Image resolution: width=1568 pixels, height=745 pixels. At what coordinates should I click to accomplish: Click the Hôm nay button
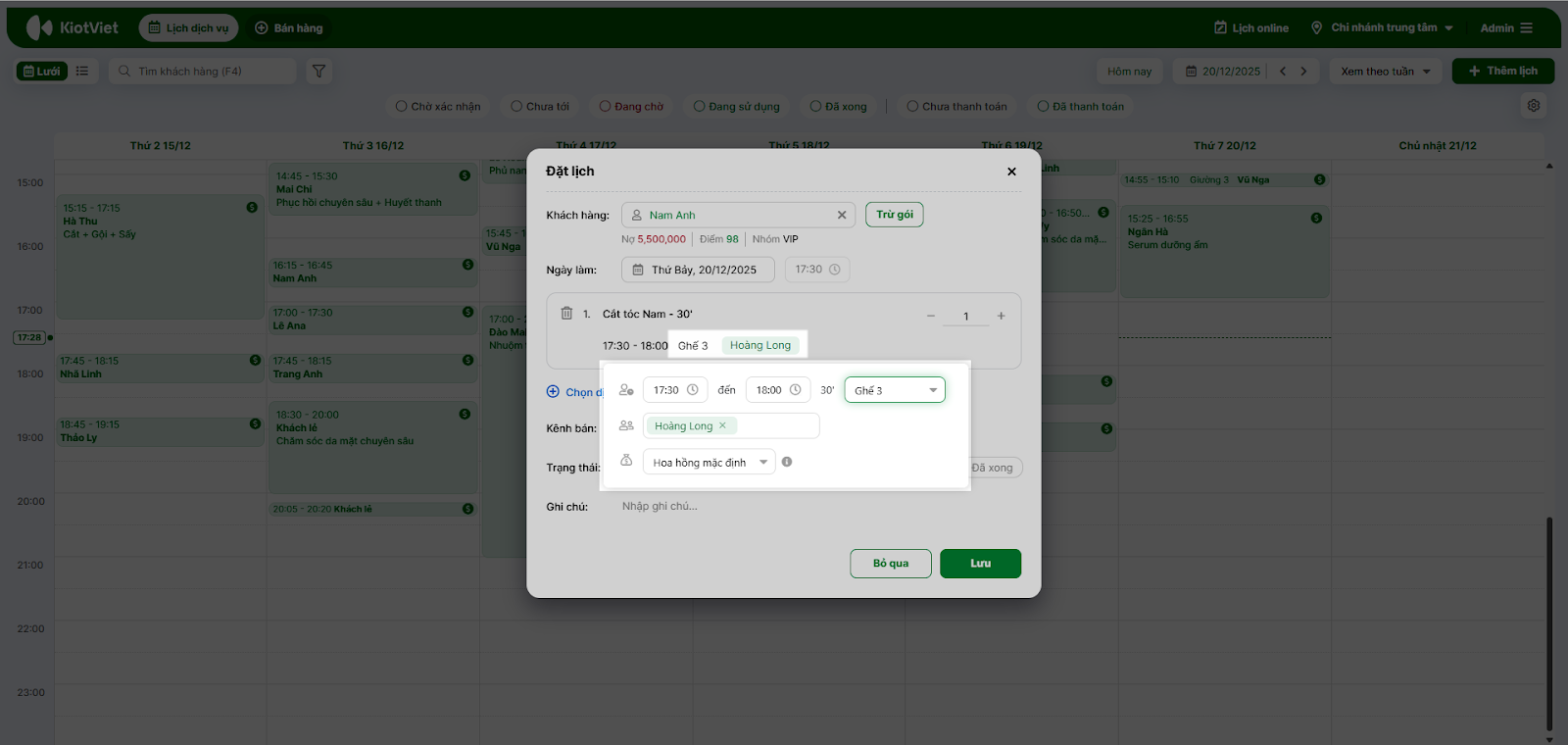coord(1129,71)
